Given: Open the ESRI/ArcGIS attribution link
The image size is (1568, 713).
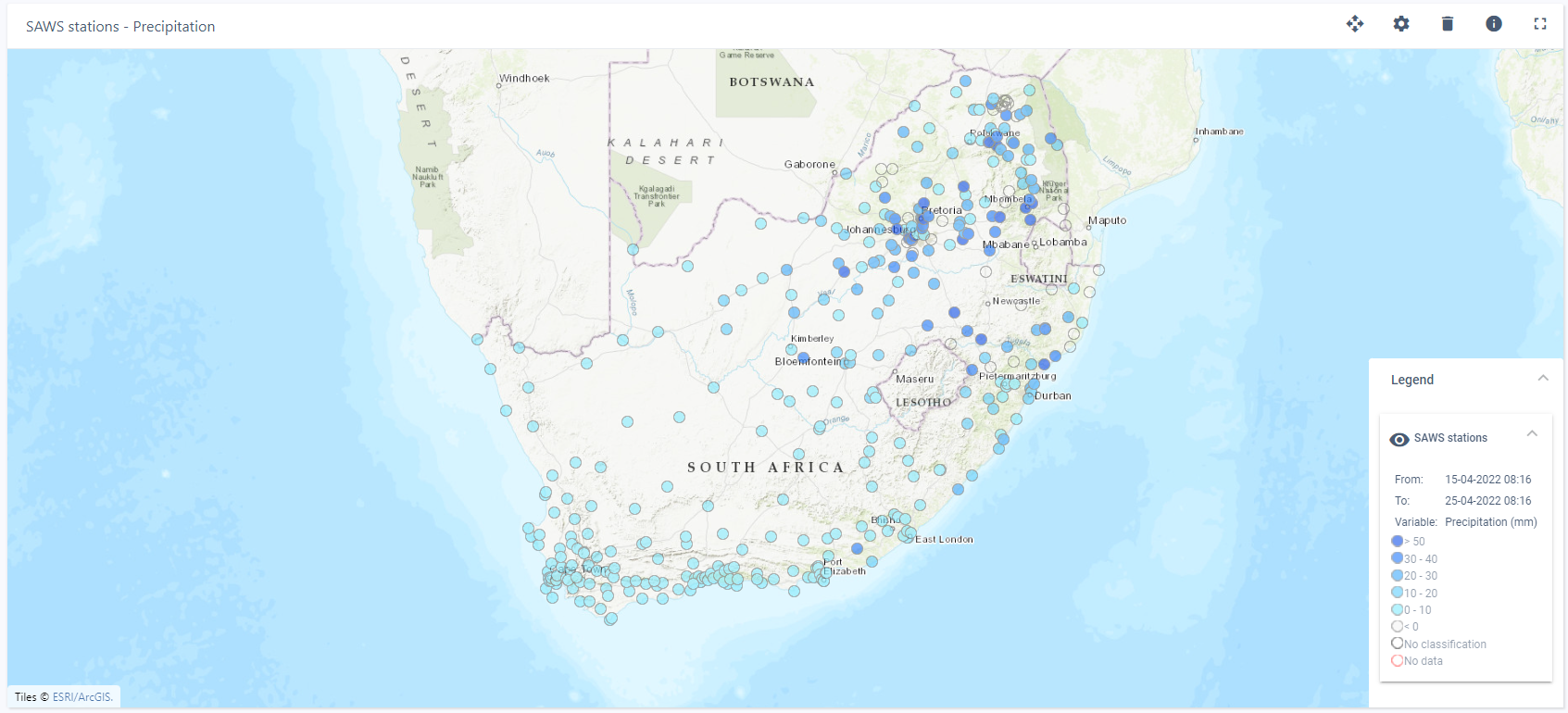Looking at the screenshot, I should pyautogui.click(x=82, y=697).
